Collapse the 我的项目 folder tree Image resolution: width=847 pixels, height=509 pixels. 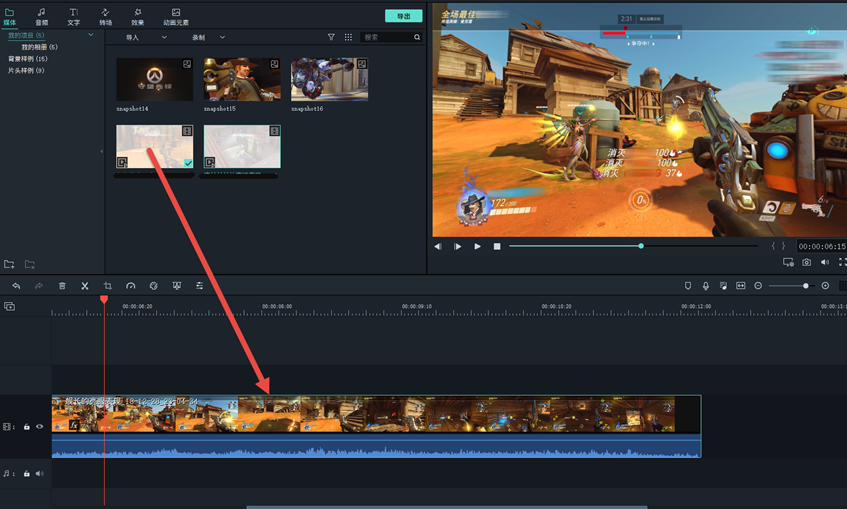(91, 36)
